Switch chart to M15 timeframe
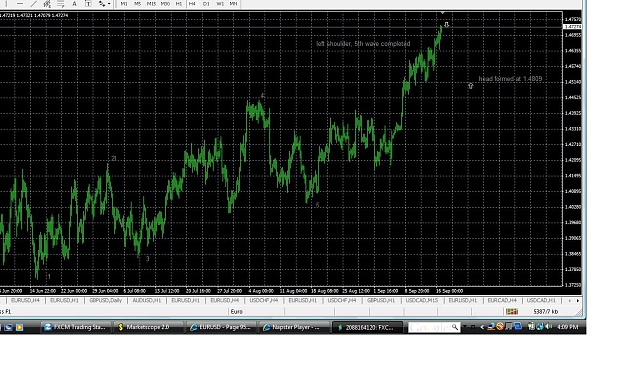The image size is (625, 375). pyautogui.click(x=151, y=4)
